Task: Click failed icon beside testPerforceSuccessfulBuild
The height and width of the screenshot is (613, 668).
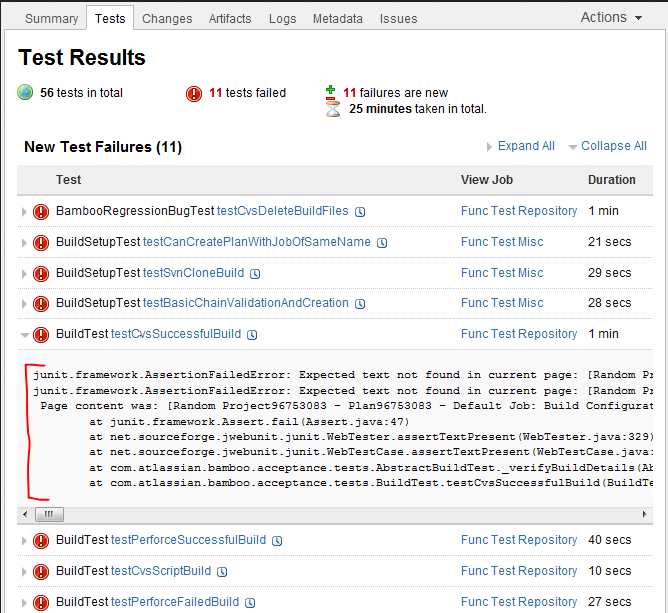Action: coord(41,541)
